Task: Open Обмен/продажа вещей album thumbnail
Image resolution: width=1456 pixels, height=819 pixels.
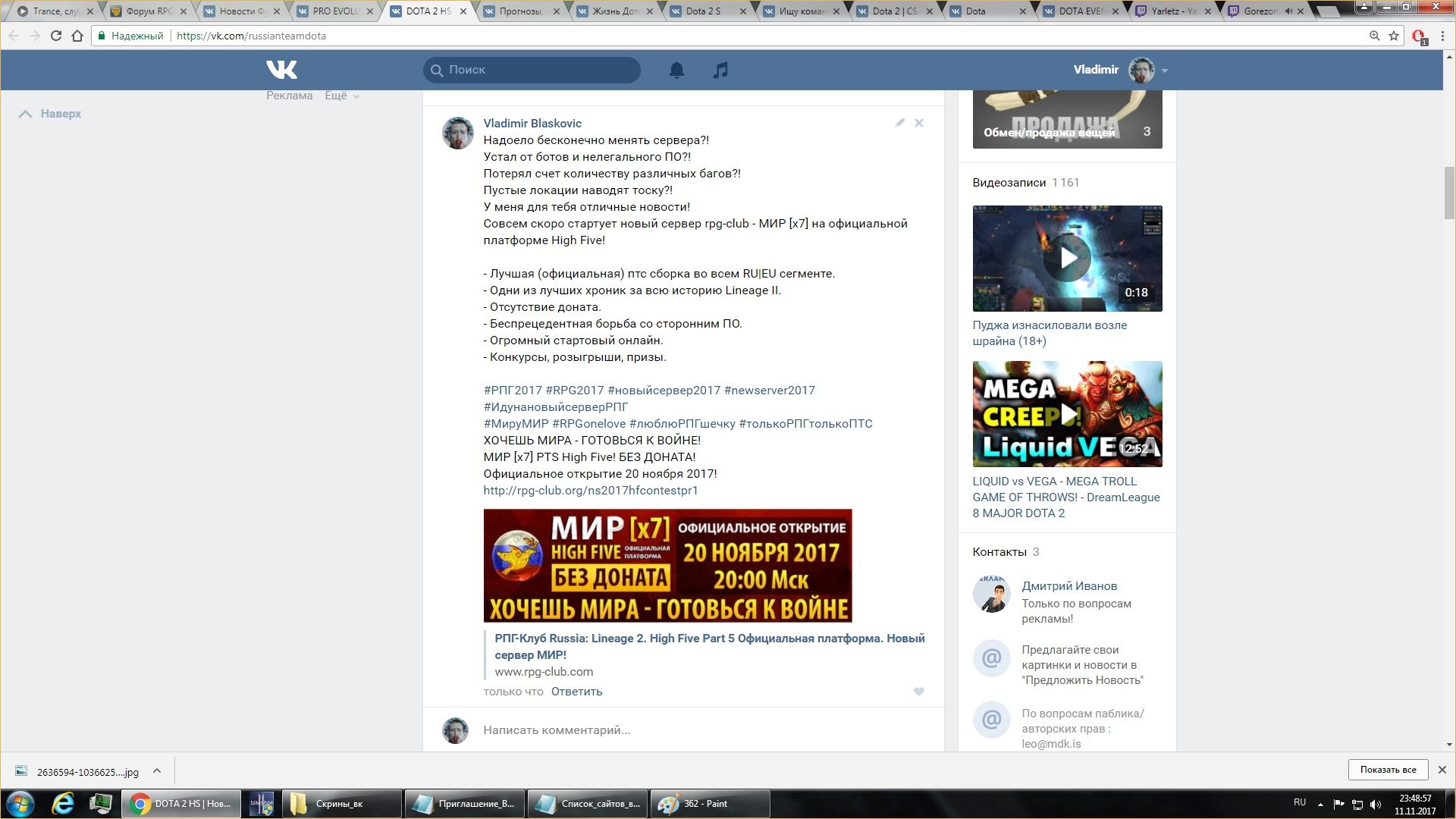Action: (x=1067, y=119)
